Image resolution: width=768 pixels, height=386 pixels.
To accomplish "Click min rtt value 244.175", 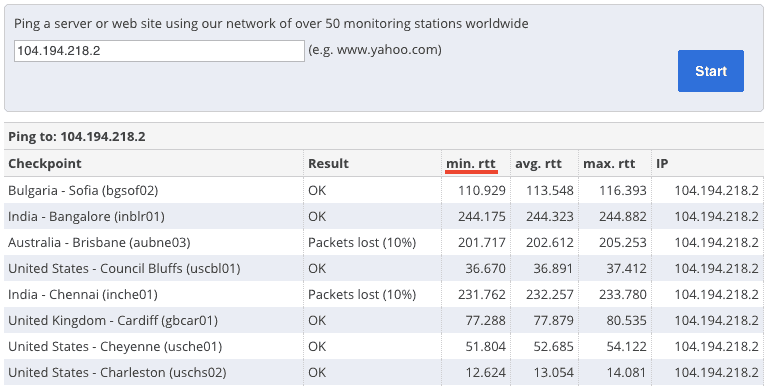I will click(481, 217).
